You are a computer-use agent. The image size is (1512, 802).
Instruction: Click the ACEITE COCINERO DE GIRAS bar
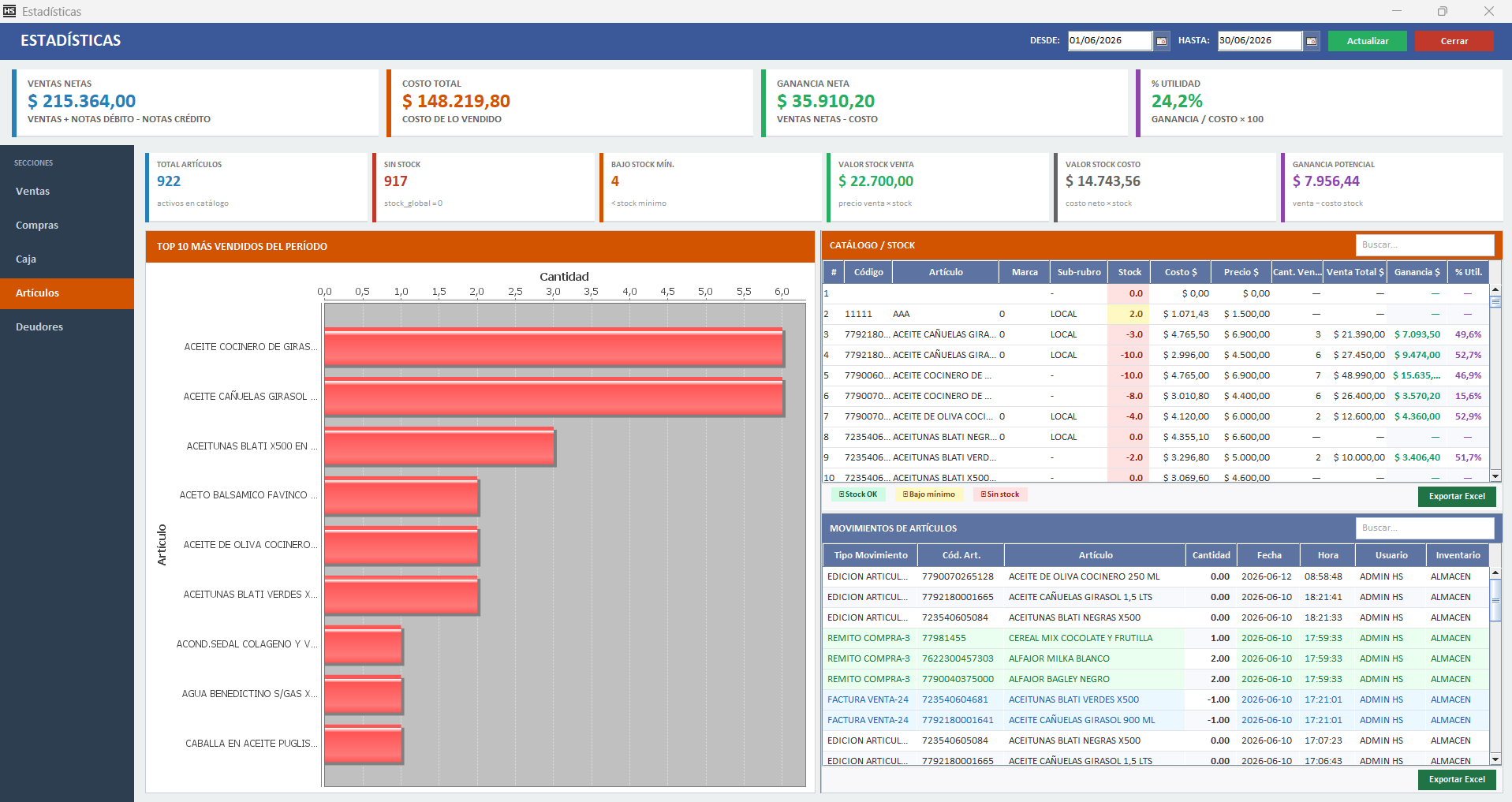554,348
